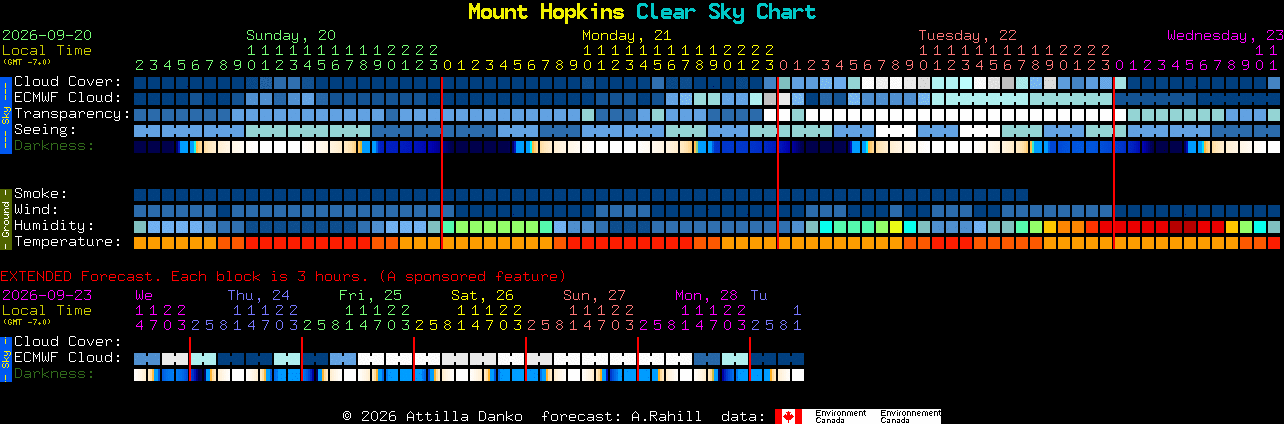
Task: Open the Mount Hopkins Clear Sky Chart title
Action: [642, 12]
